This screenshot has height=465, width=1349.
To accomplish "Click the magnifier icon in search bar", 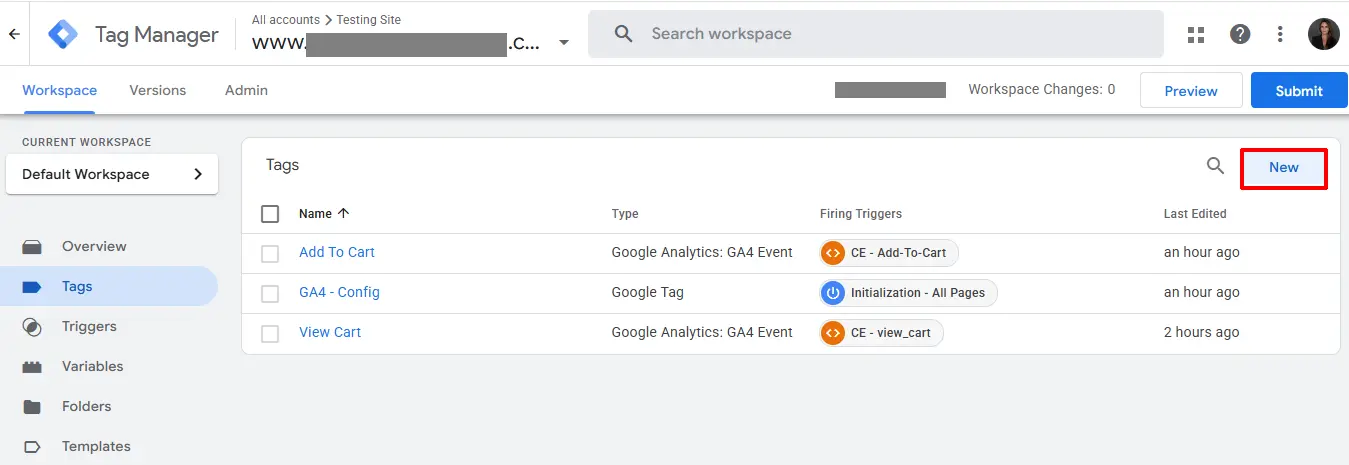I will [x=624, y=34].
